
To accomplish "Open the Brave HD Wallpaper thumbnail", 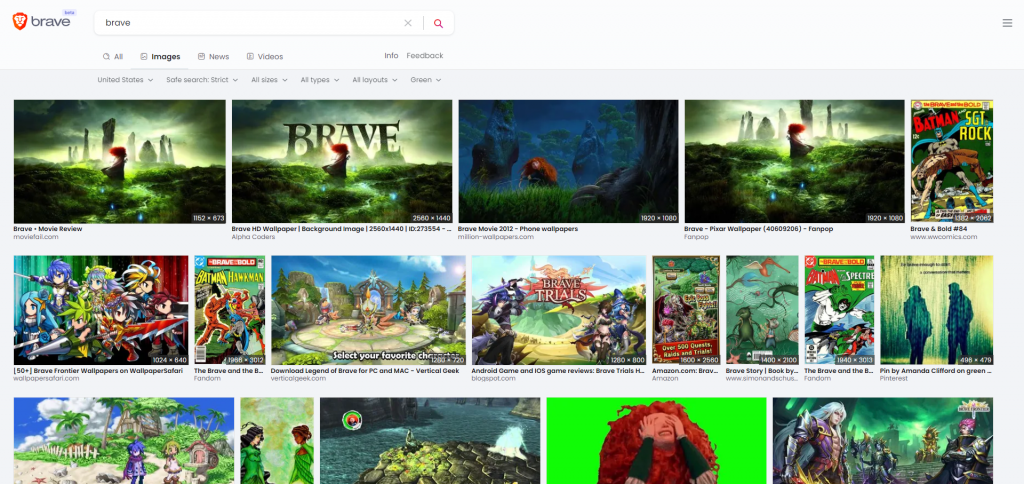I will 341,161.
